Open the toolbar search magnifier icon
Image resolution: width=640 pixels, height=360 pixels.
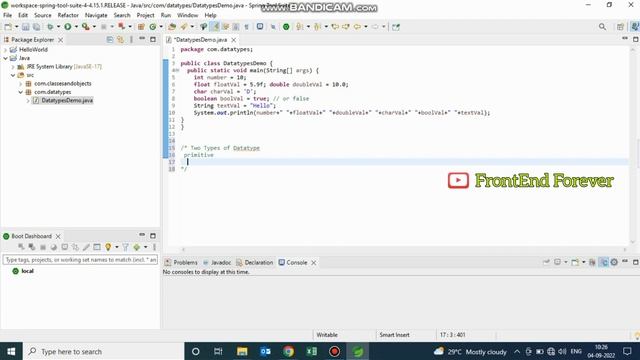click(x=602, y=27)
